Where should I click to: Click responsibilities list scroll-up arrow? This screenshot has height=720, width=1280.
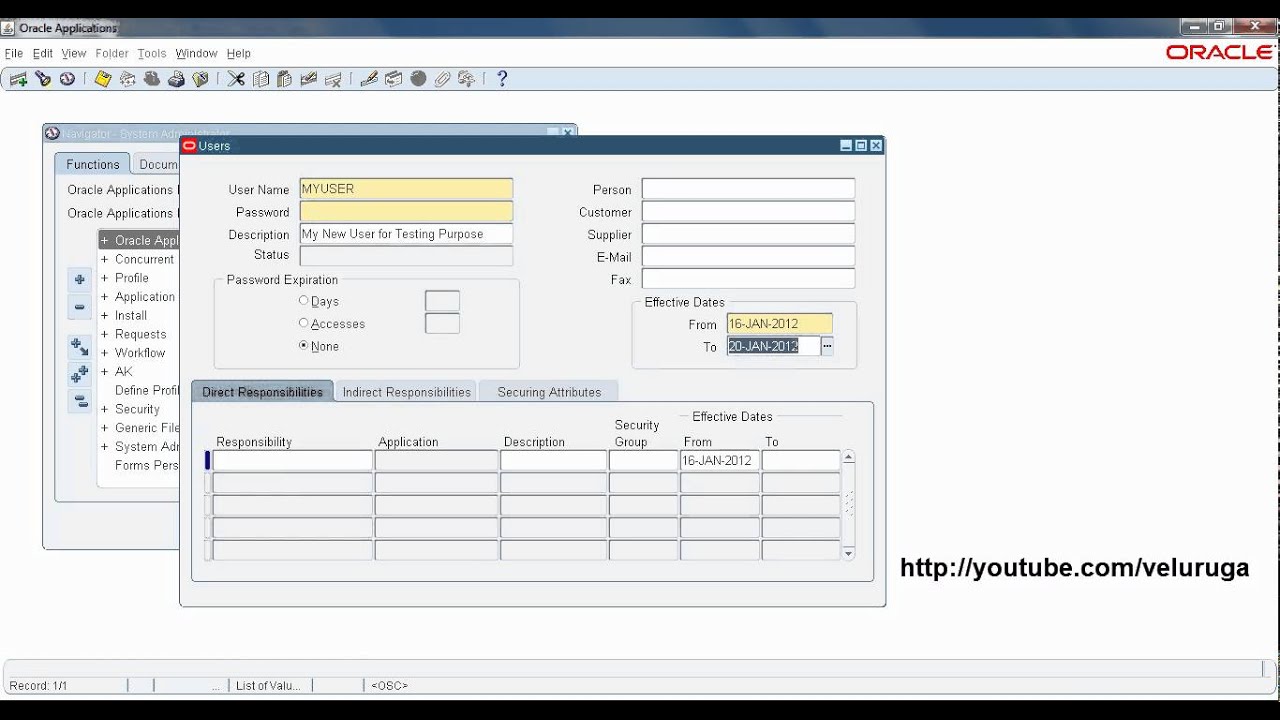pyautogui.click(x=848, y=457)
